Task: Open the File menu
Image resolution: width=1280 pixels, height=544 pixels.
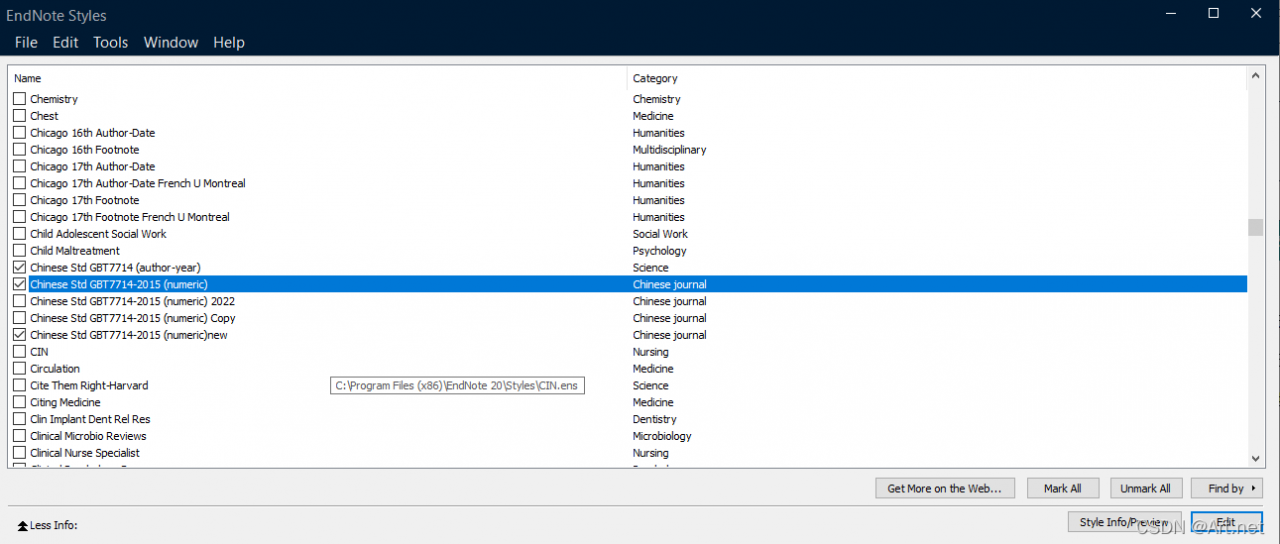Action: coord(26,42)
